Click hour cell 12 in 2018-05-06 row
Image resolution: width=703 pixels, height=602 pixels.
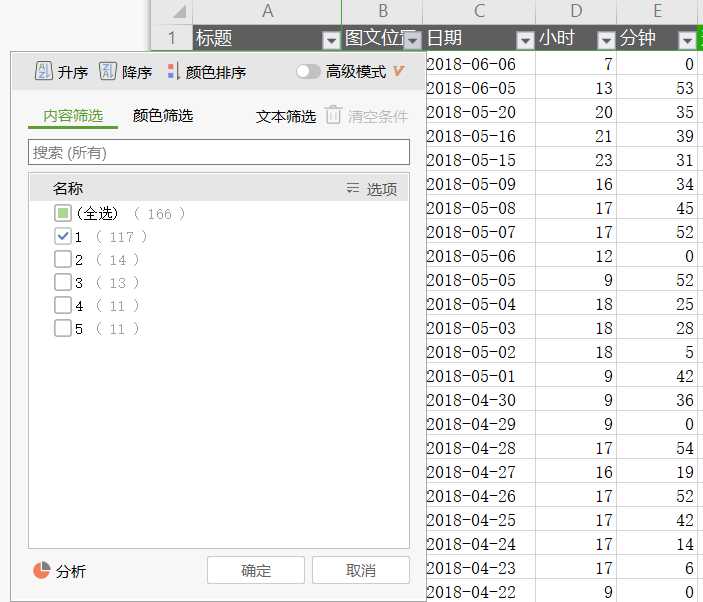pos(576,256)
